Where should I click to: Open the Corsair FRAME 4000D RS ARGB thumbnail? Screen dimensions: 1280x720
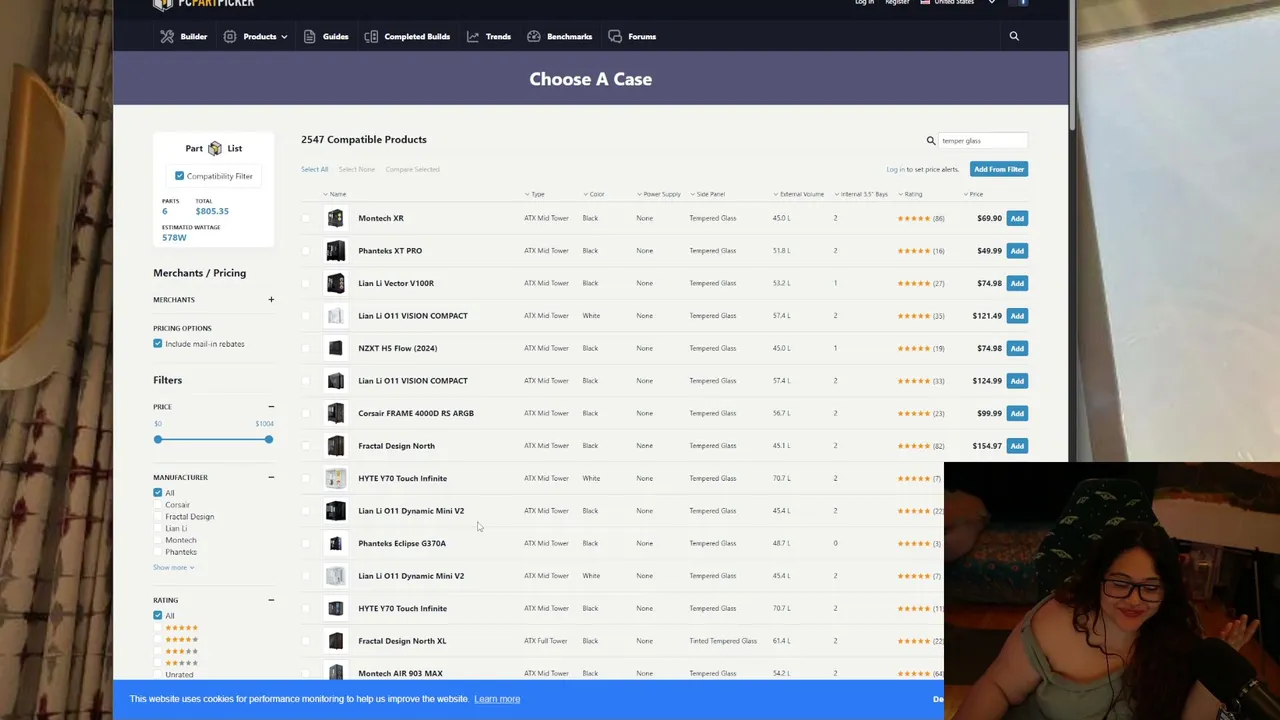click(x=335, y=413)
